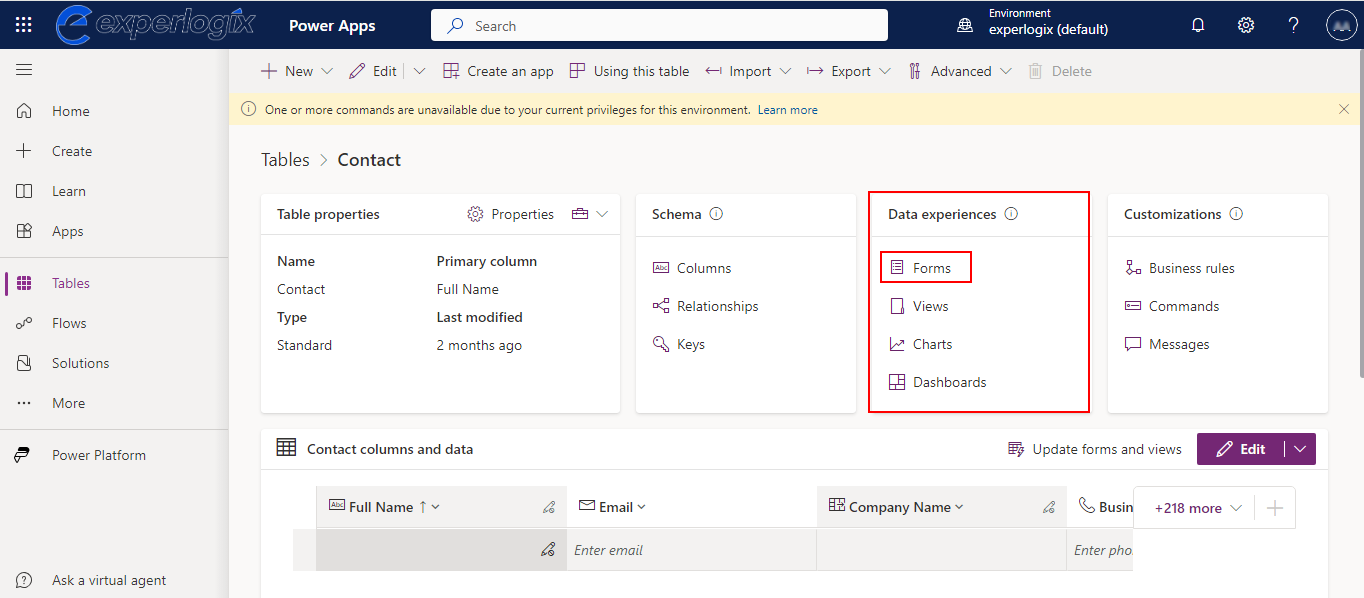
Task: Click the Enter email field
Action: point(691,550)
